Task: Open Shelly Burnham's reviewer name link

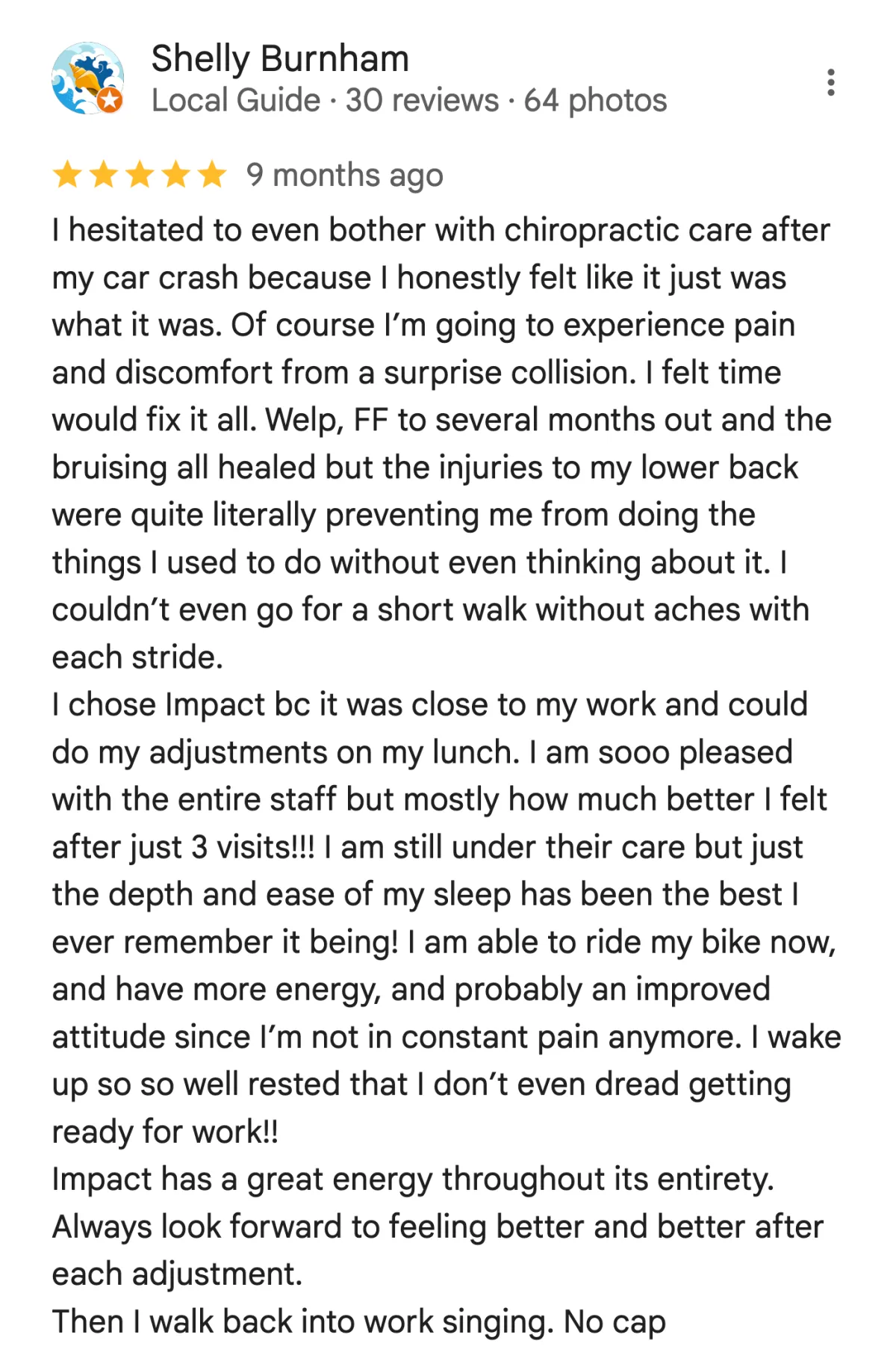Action: [280, 58]
